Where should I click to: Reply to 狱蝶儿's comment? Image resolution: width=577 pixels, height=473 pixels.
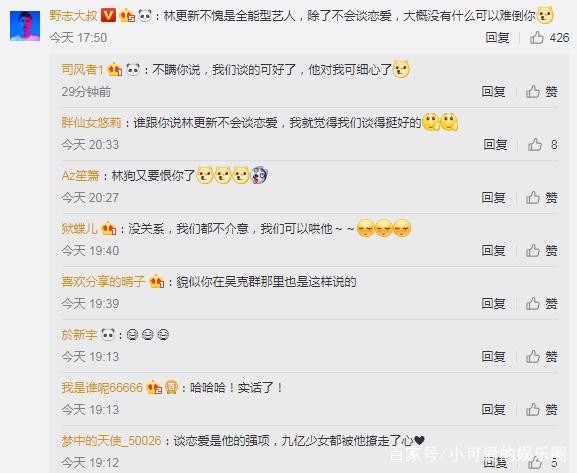pos(493,251)
